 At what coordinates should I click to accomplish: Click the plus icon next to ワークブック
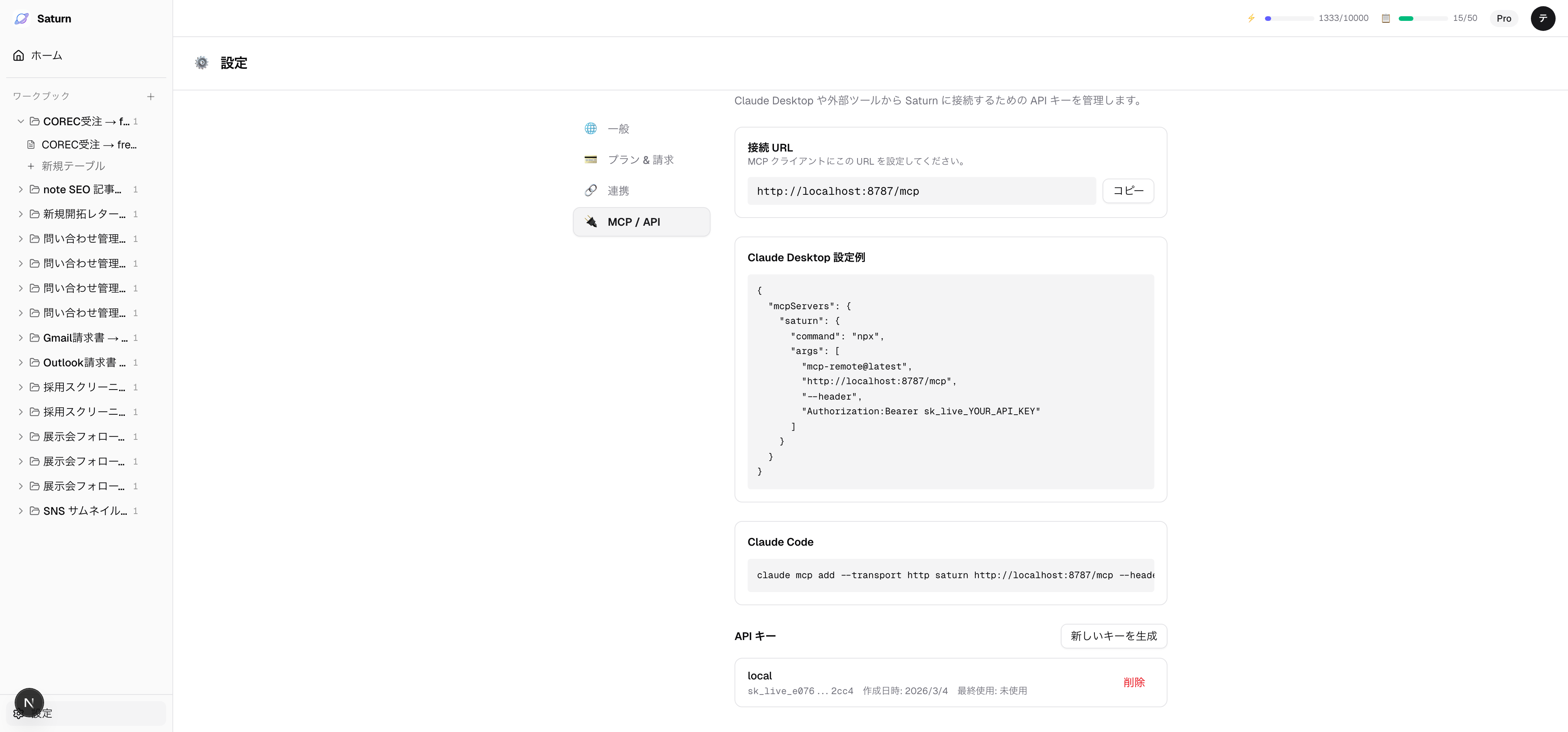point(150,96)
